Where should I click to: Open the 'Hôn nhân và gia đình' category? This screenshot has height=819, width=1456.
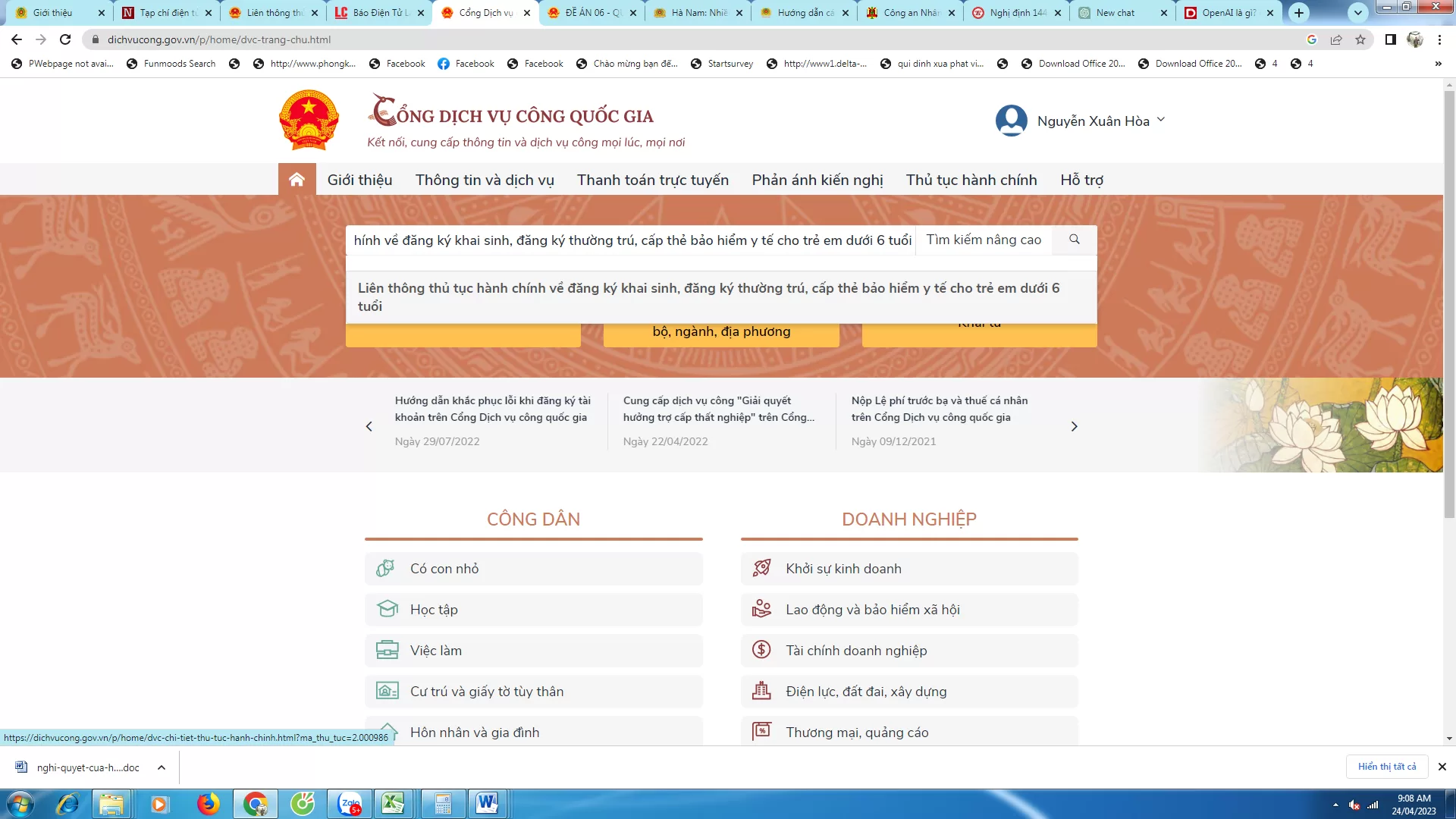[x=533, y=732]
